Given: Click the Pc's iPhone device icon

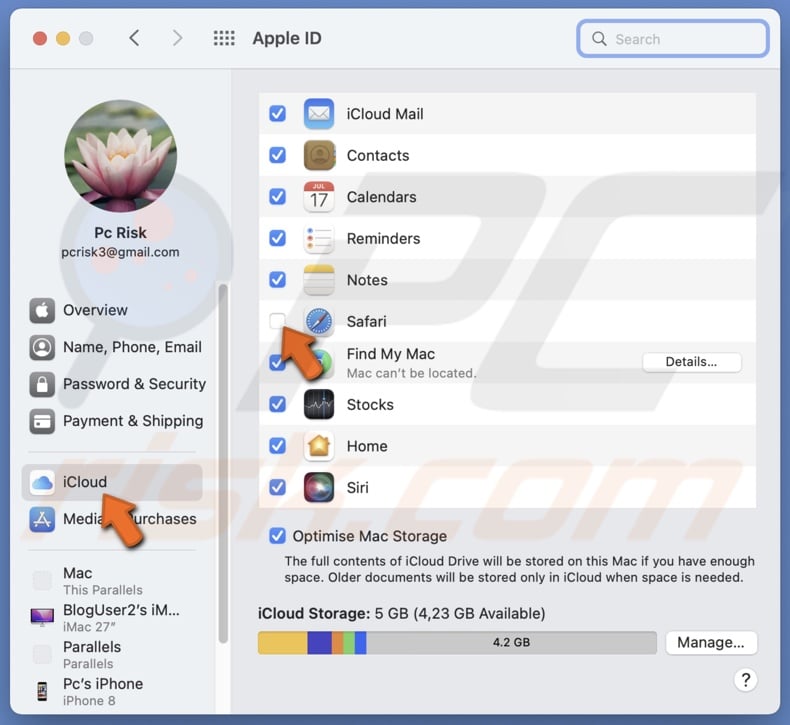Looking at the screenshot, I should click(x=42, y=691).
